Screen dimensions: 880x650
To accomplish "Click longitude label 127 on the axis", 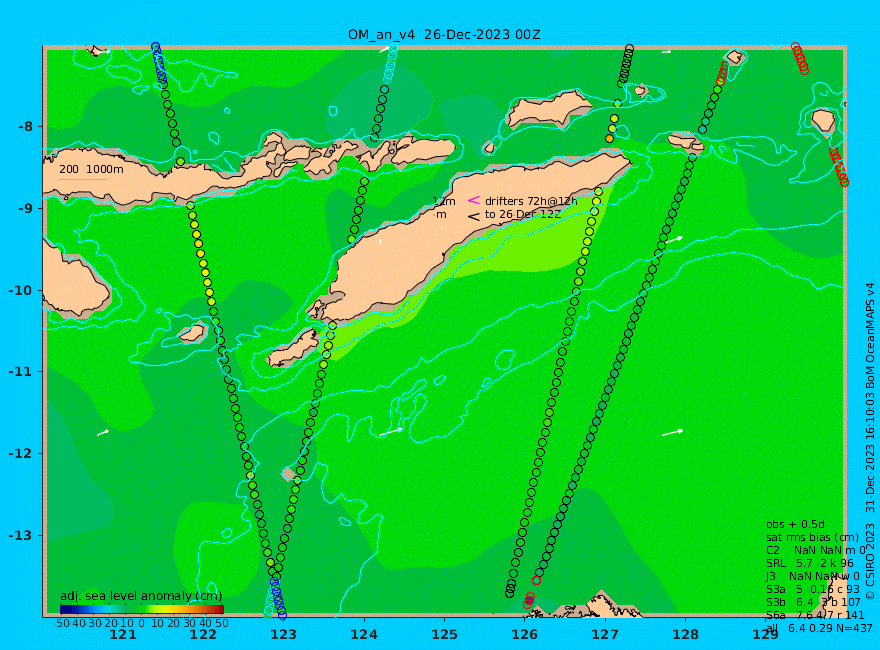I will pos(605,635).
